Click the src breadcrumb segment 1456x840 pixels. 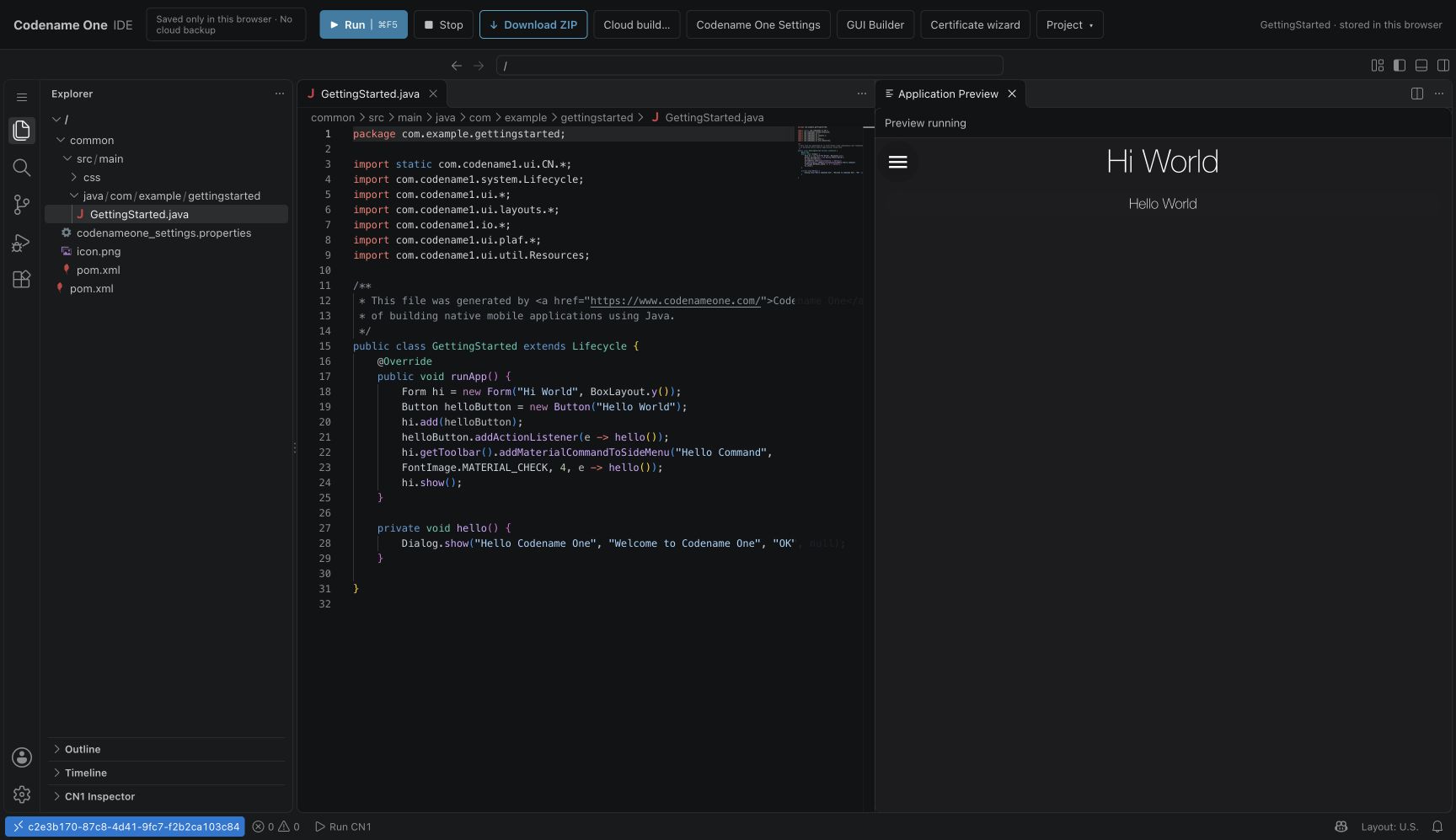tap(376, 117)
